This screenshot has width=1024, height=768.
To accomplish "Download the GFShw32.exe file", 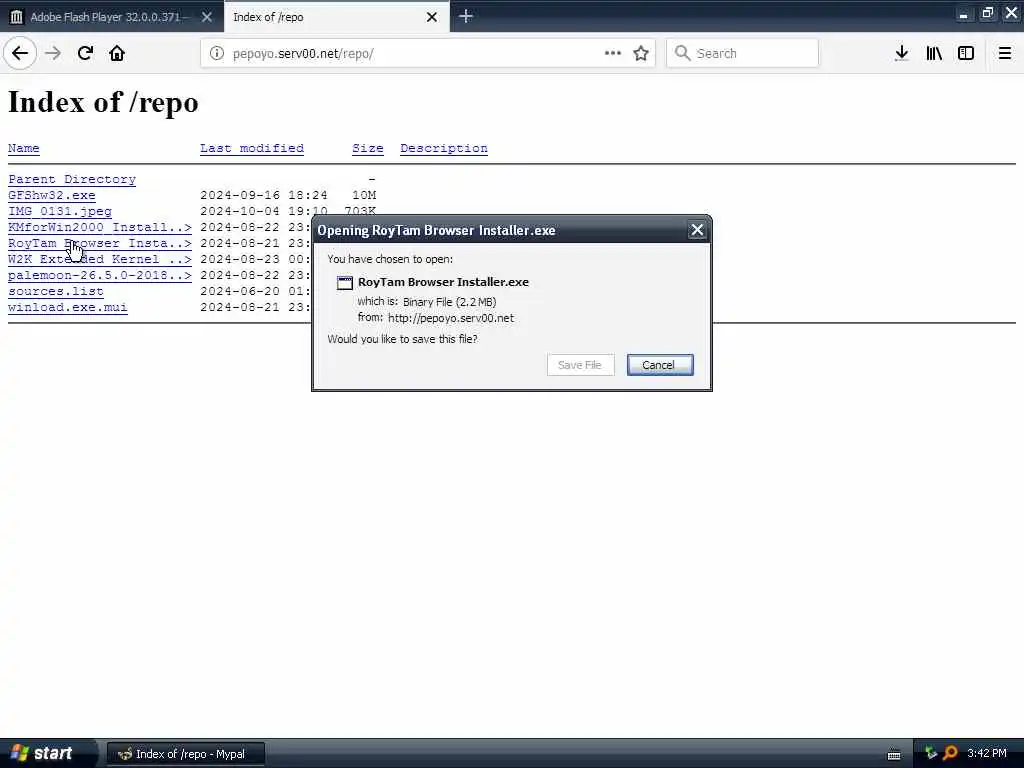I will 52,195.
